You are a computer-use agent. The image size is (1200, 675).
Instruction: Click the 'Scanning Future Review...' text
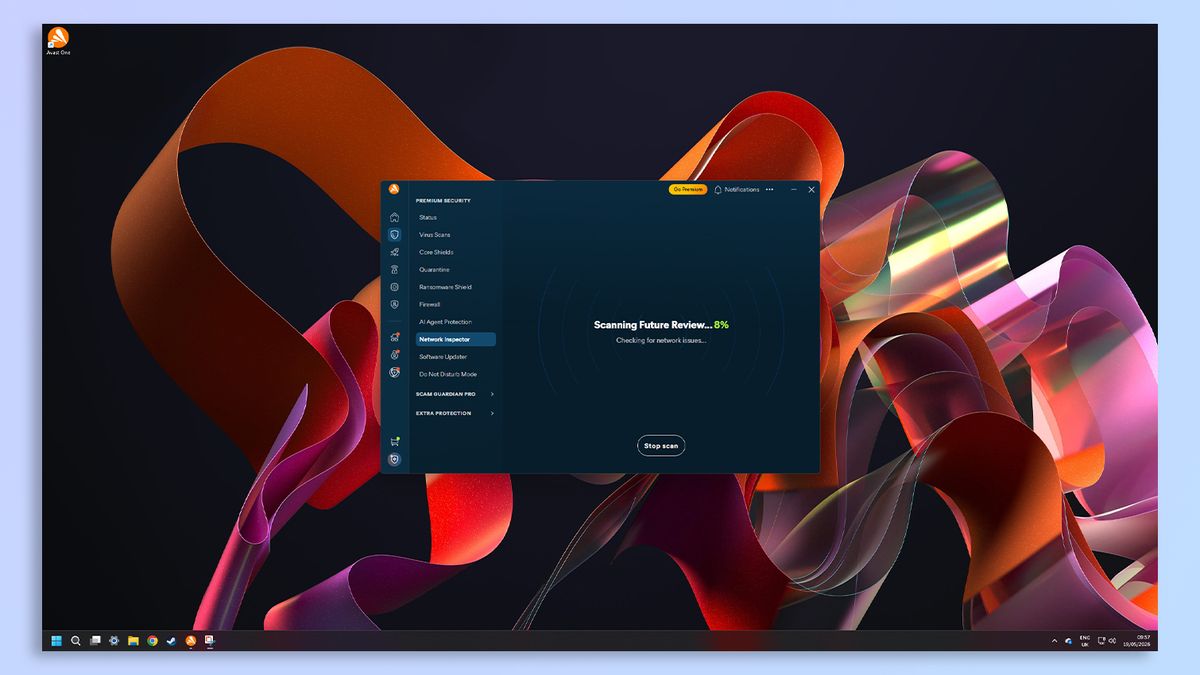(x=653, y=325)
